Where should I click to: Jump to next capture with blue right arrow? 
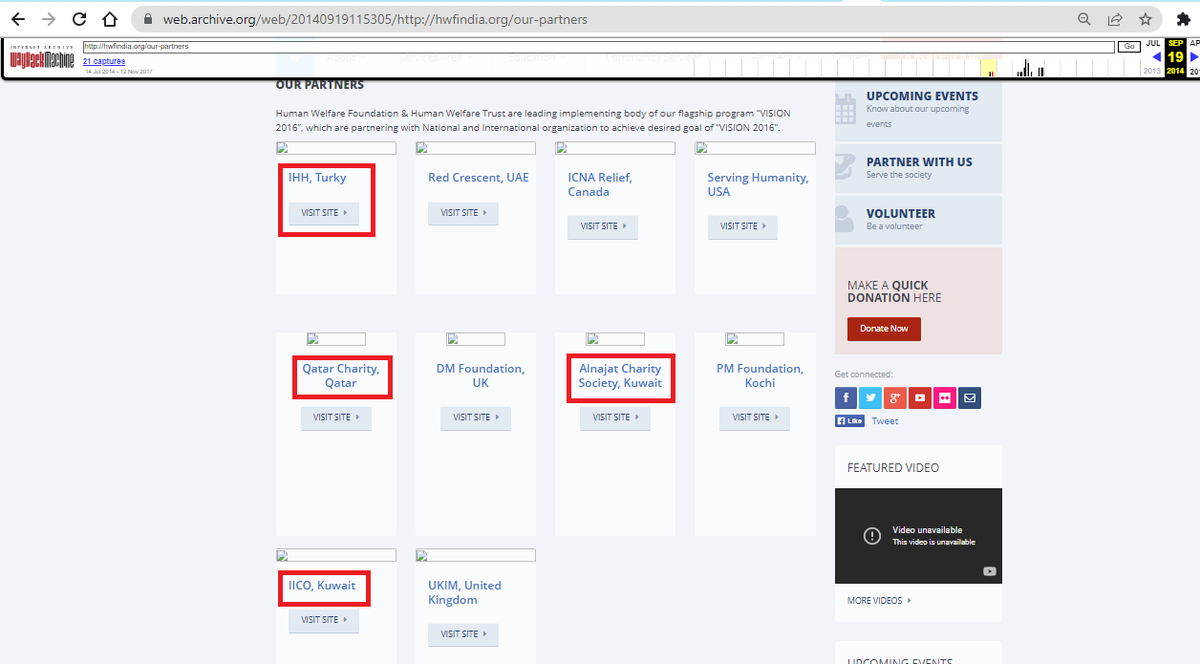(1194, 57)
